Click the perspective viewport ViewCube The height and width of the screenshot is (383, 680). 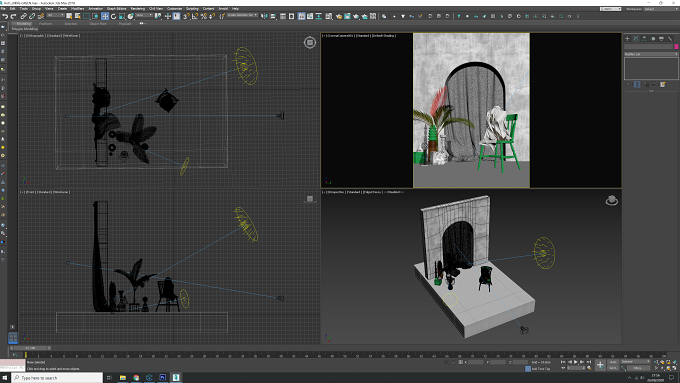click(x=612, y=200)
